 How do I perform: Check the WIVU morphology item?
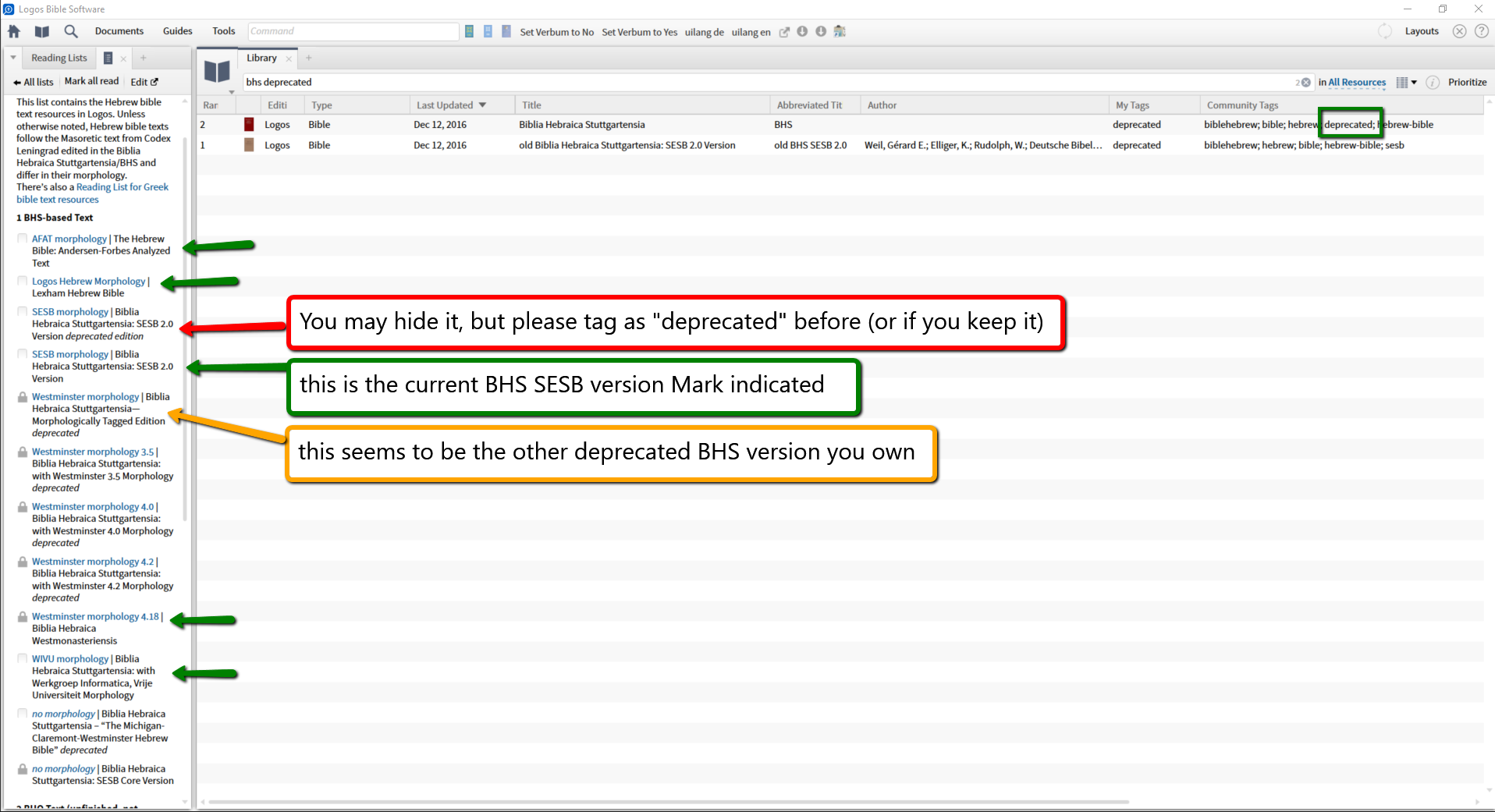click(23, 658)
